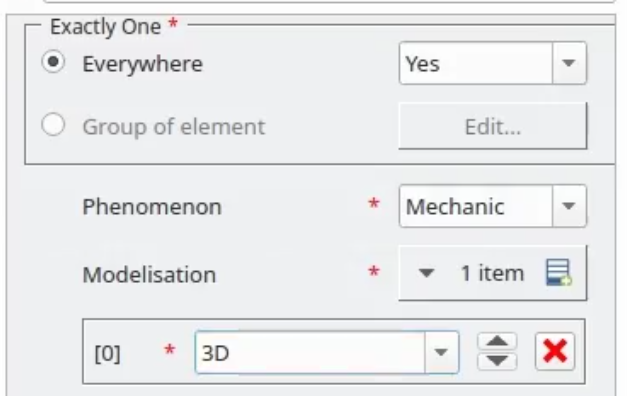Open the Yes dropdown for Everywhere
Screen dimensions: 627x396
(569, 63)
